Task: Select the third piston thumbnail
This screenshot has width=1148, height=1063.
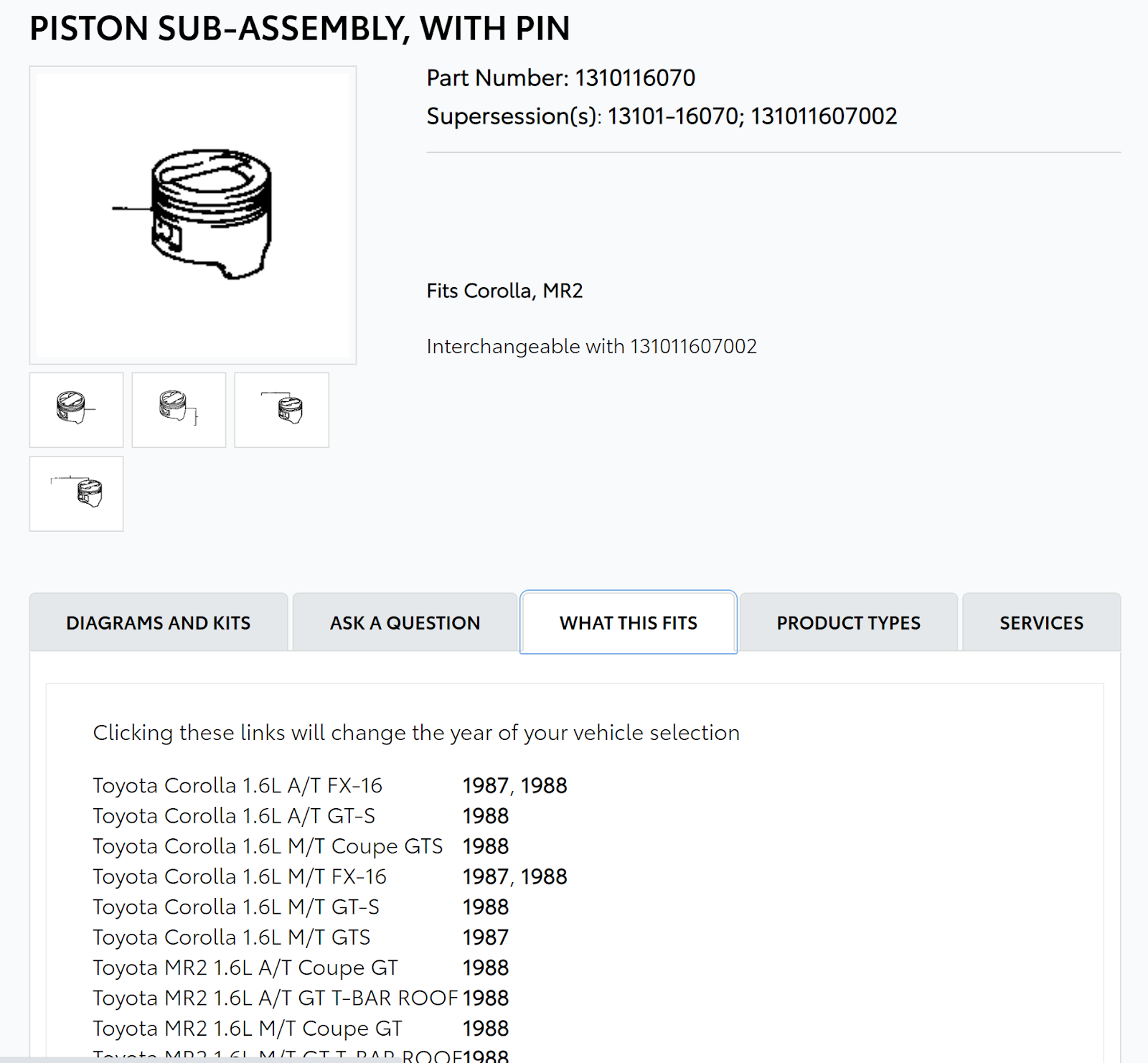Action: pos(281,410)
